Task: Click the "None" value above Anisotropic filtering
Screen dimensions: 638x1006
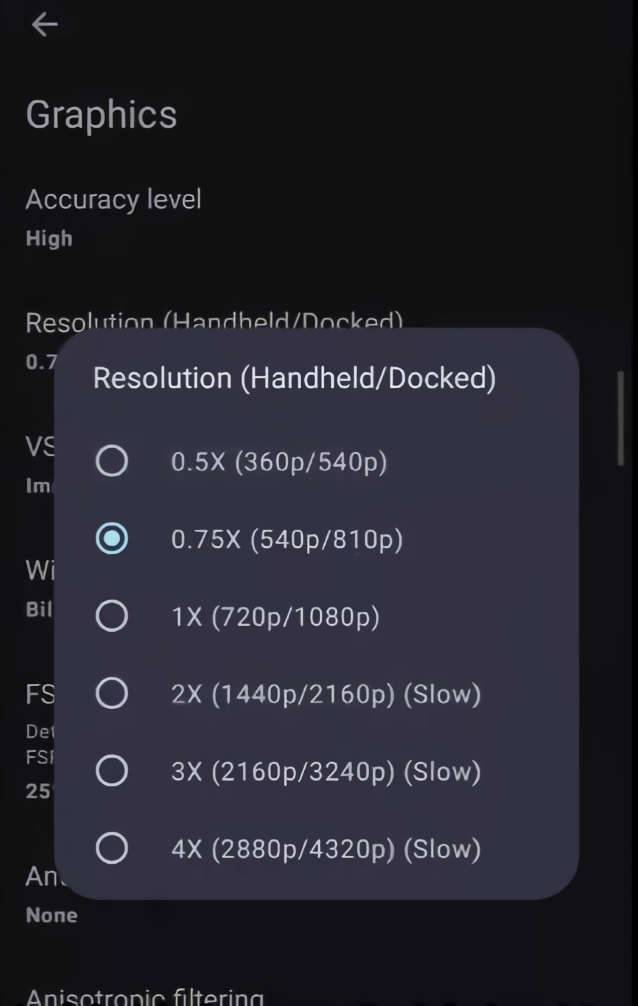Action: click(x=51, y=915)
